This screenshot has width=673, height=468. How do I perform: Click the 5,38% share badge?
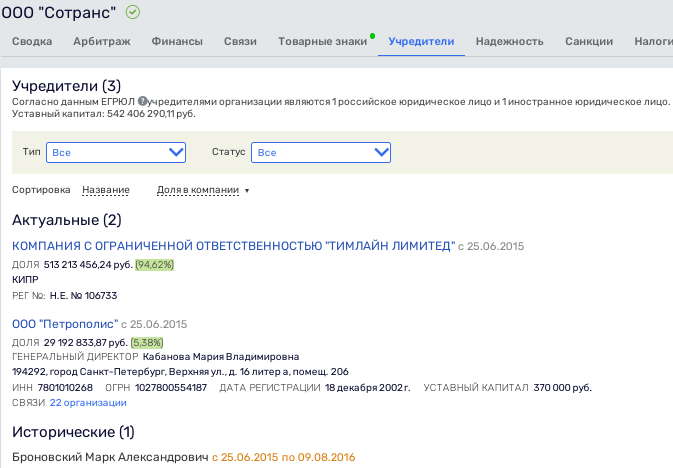[147, 343]
